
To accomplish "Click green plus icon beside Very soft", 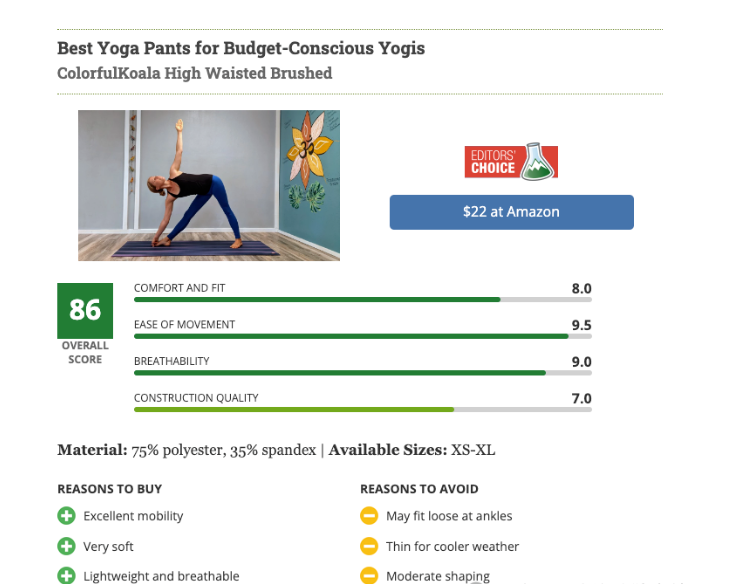I will pyautogui.click(x=66, y=546).
